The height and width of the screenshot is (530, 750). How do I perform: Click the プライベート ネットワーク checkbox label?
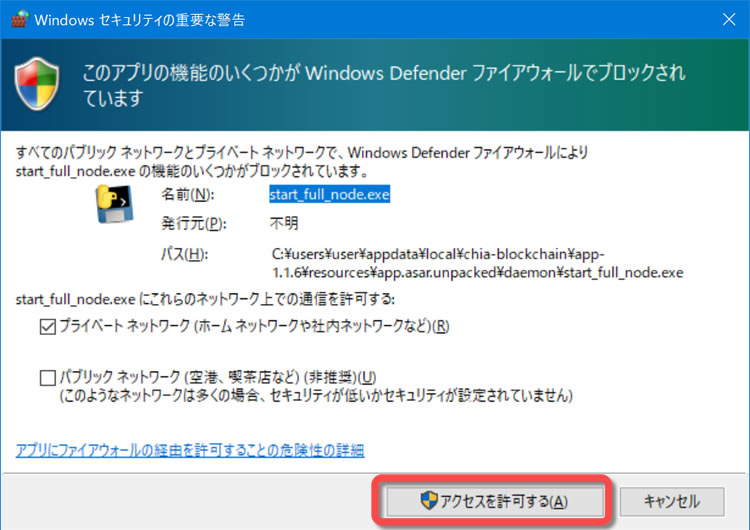point(254,326)
